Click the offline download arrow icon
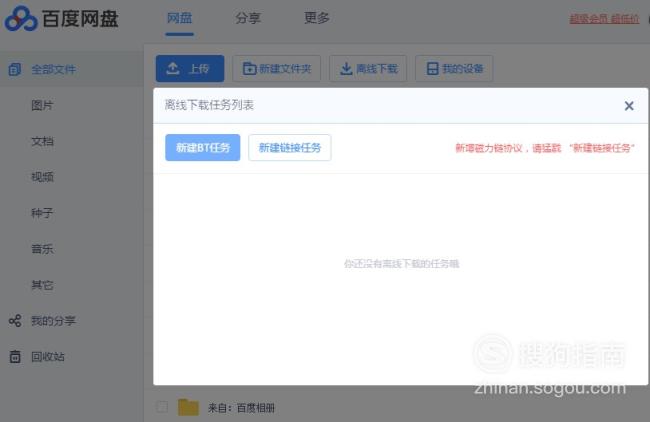650x422 pixels. point(346,68)
